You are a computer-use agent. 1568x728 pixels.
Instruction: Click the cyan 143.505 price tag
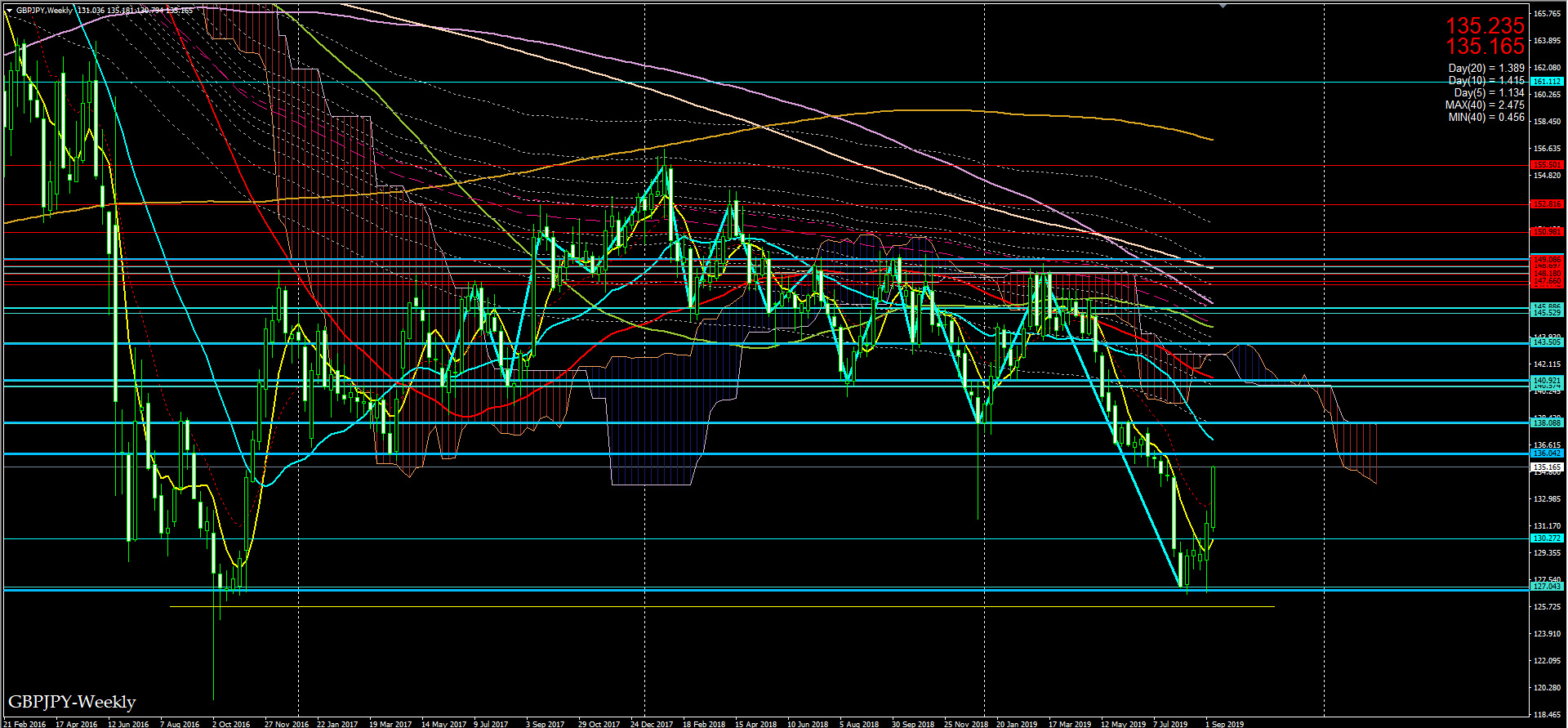pos(1548,343)
